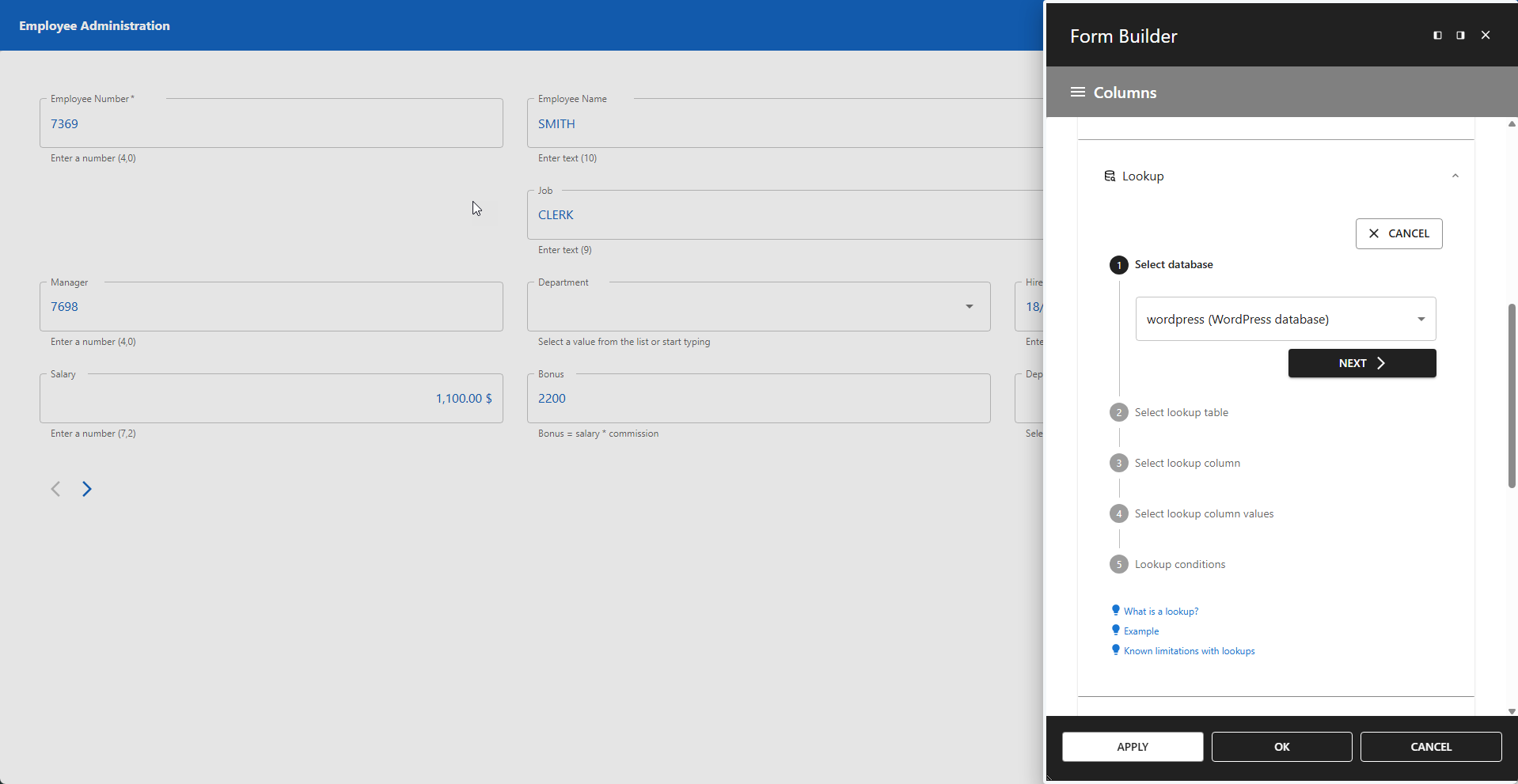1518x784 pixels.
Task: Open the Department dropdown list
Action: tap(968, 306)
